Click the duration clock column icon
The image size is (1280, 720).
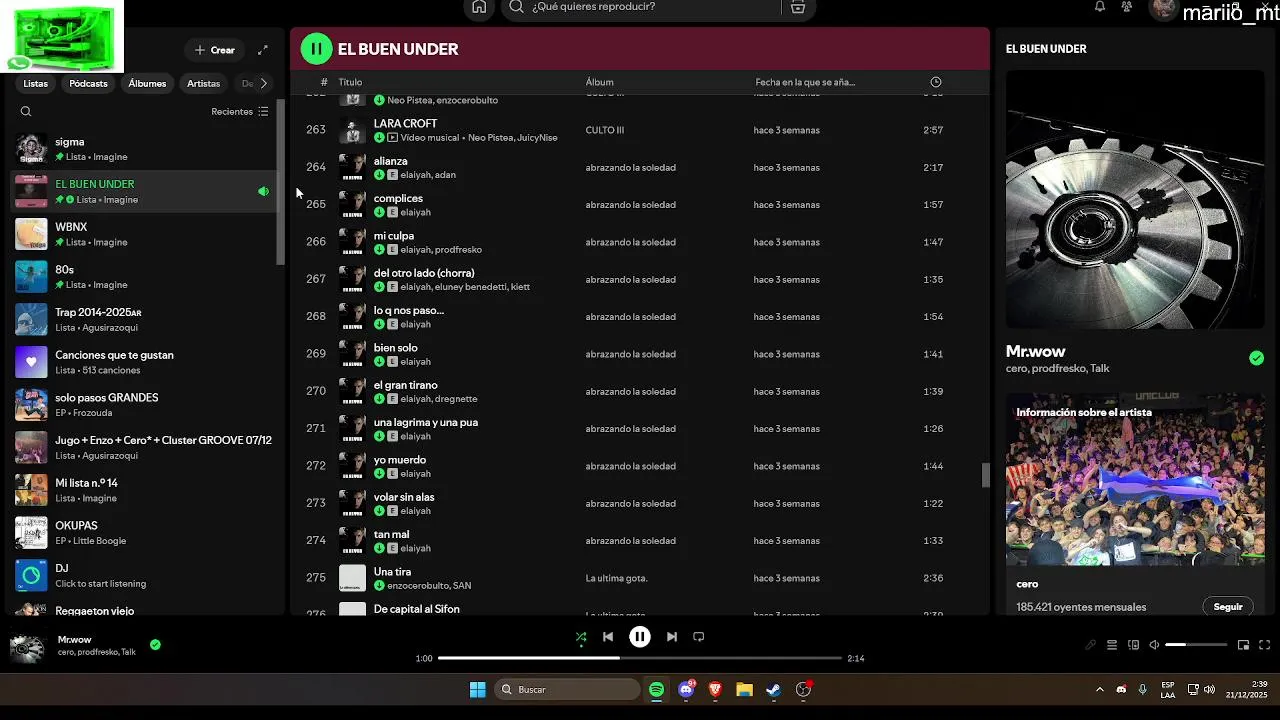click(x=936, y=82)
